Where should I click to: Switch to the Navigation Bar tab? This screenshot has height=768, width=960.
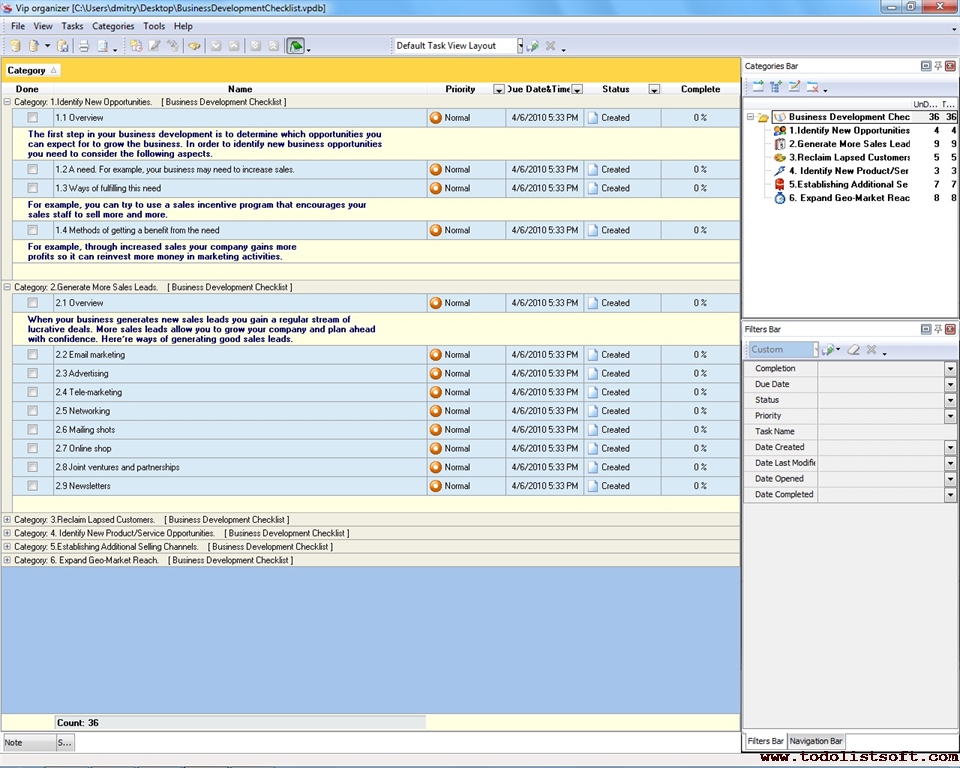point(816,741)
